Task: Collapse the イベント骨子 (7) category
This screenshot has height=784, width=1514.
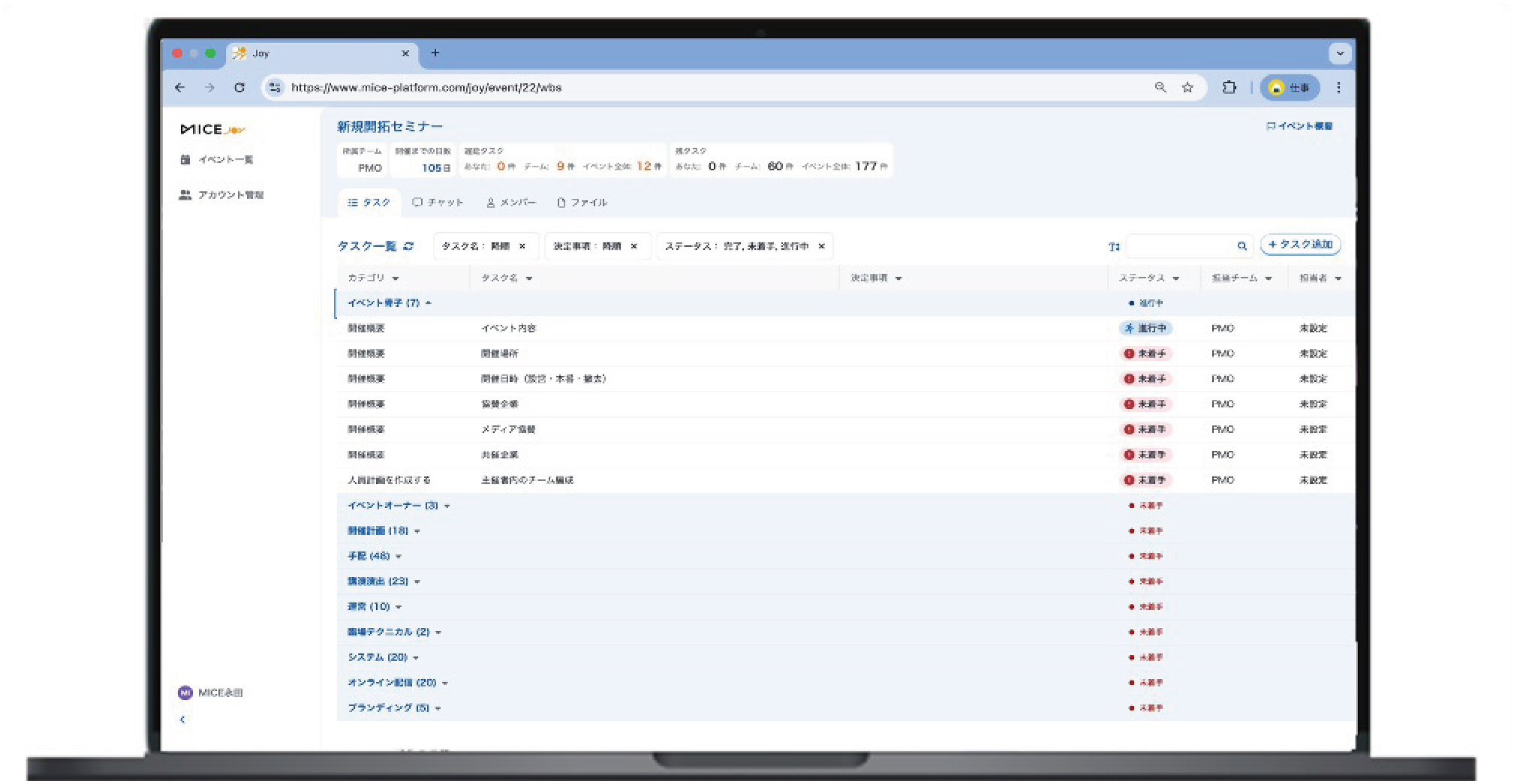Action: [x=389, y=303]
